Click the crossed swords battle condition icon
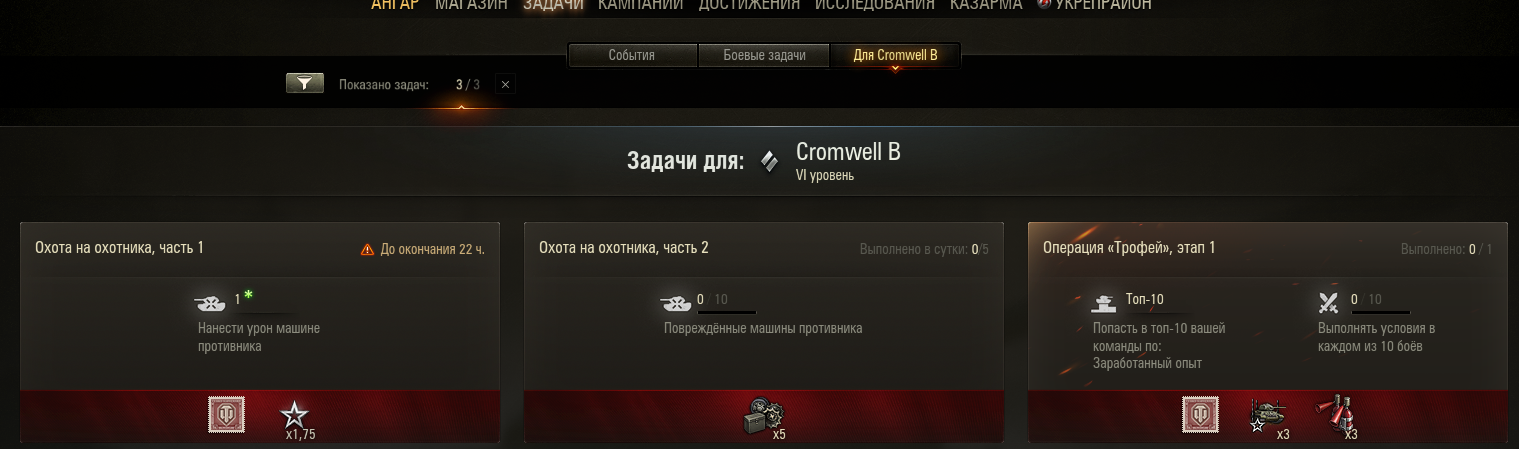 [x=1329, y=301]
